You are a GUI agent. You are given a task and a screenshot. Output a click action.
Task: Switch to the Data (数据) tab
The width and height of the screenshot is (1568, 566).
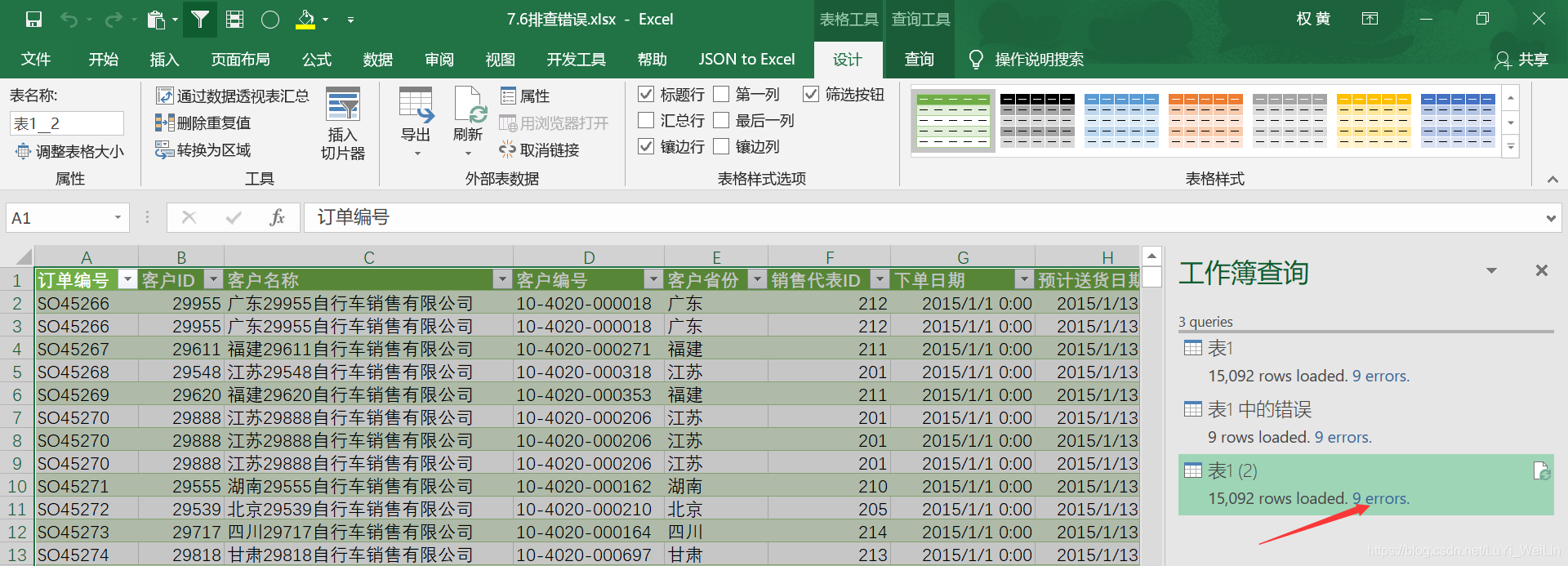[378, 60]
